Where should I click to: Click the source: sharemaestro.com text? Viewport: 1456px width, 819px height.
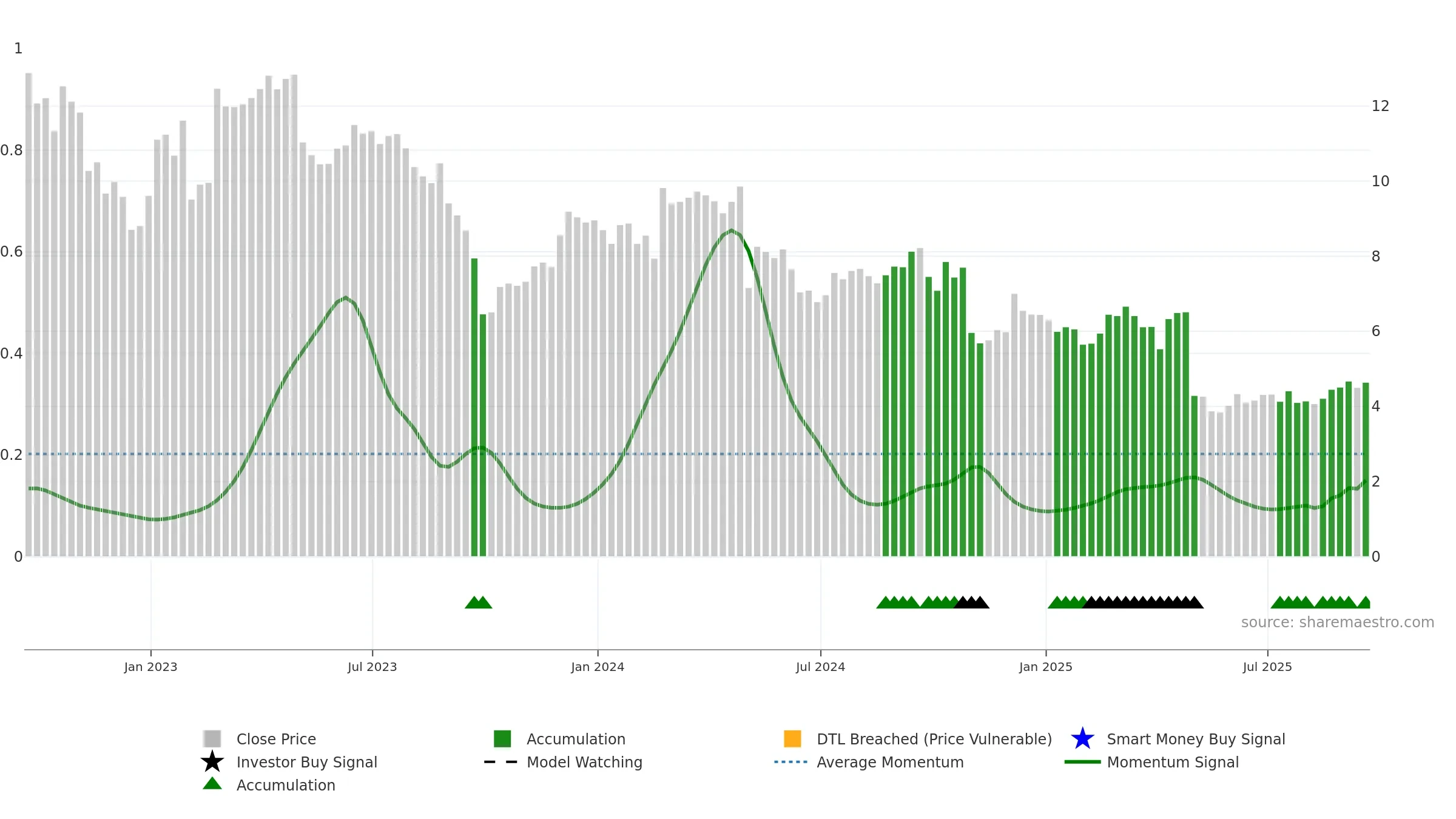point(1338,622)
